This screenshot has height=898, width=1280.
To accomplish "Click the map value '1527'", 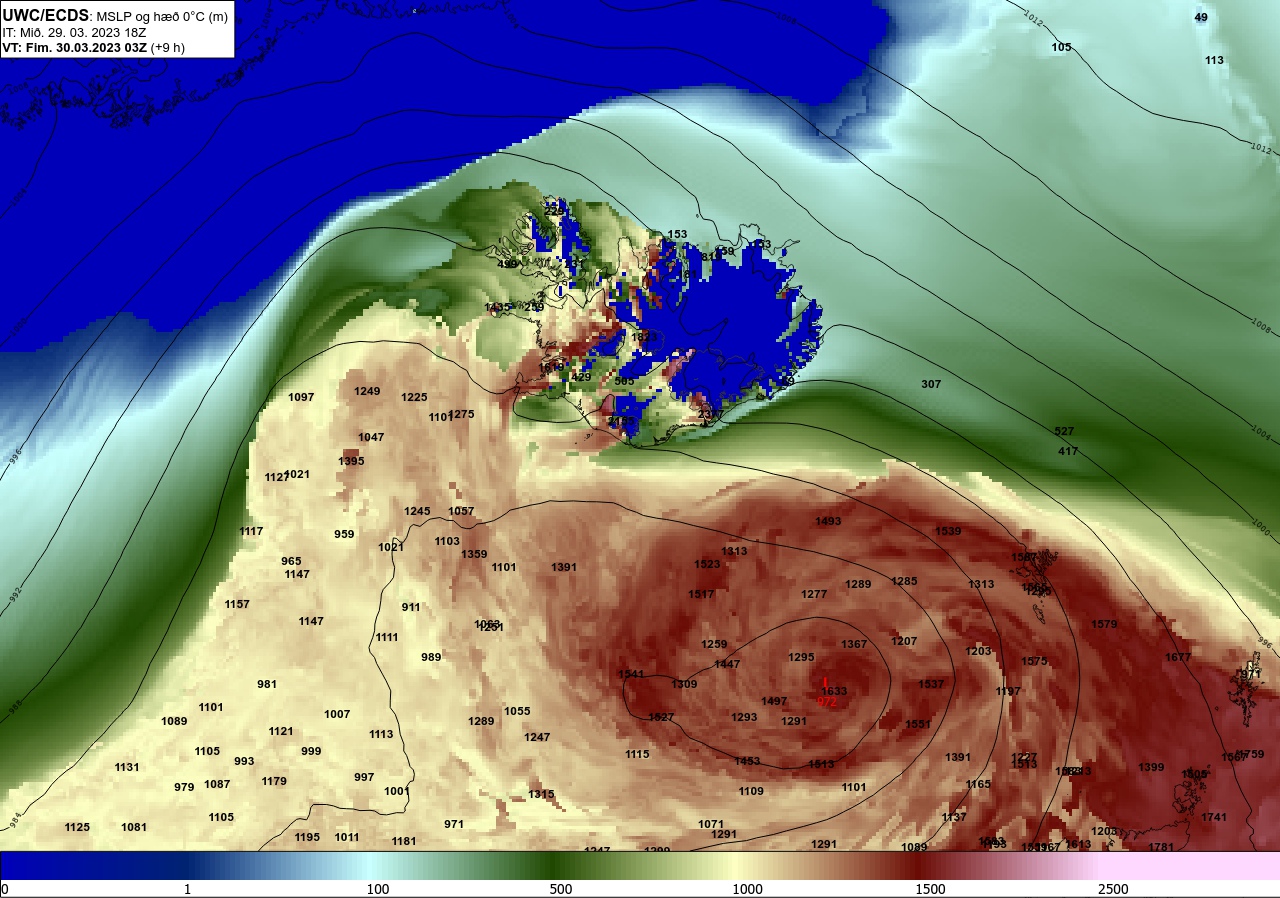I will click(661, 717).
